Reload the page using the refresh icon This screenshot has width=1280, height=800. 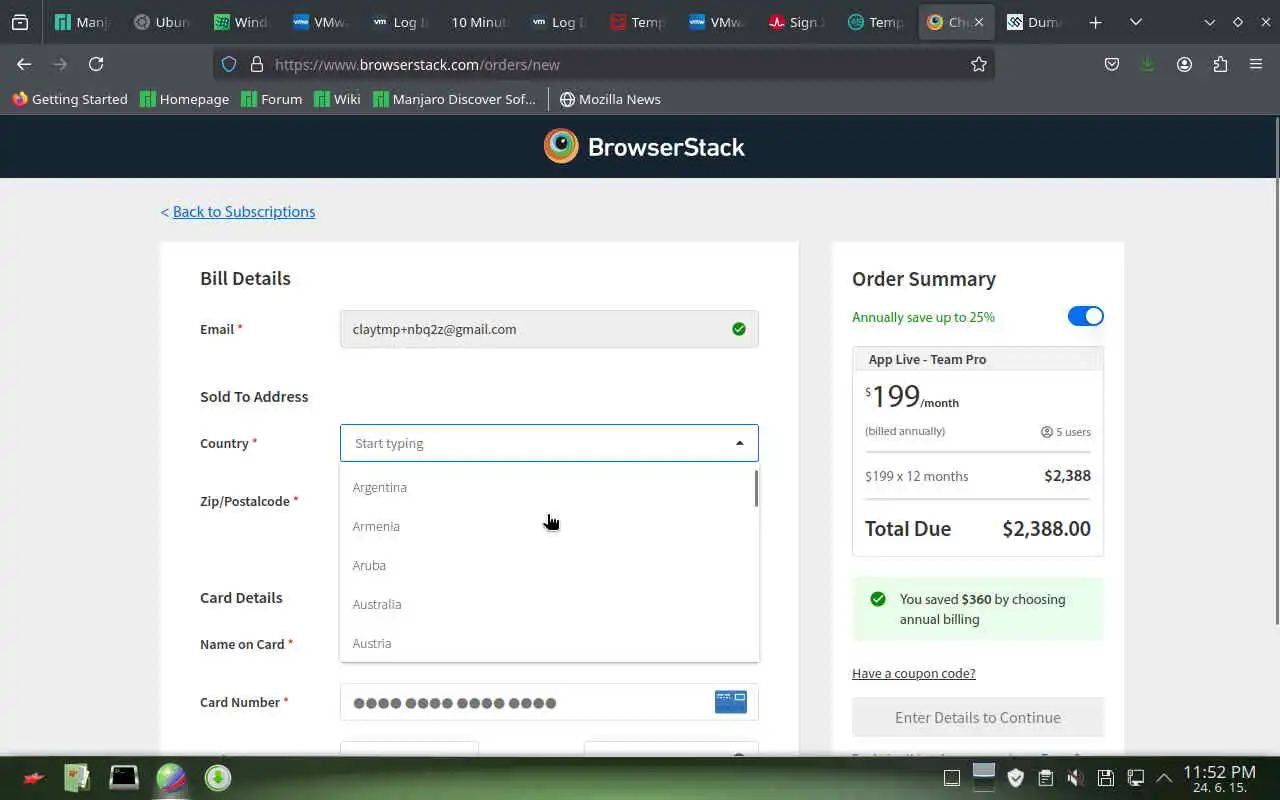[x=96, y=64]
